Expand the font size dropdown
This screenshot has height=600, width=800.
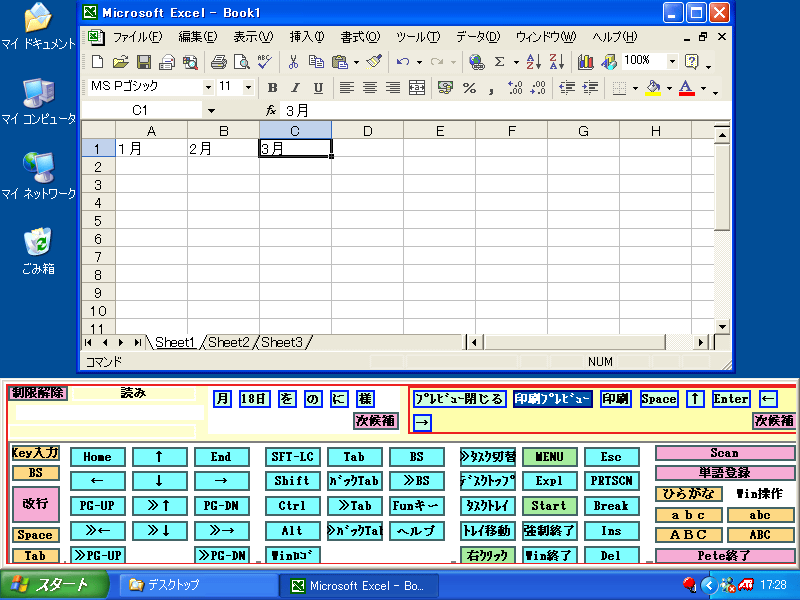click(x=248, y=87)
